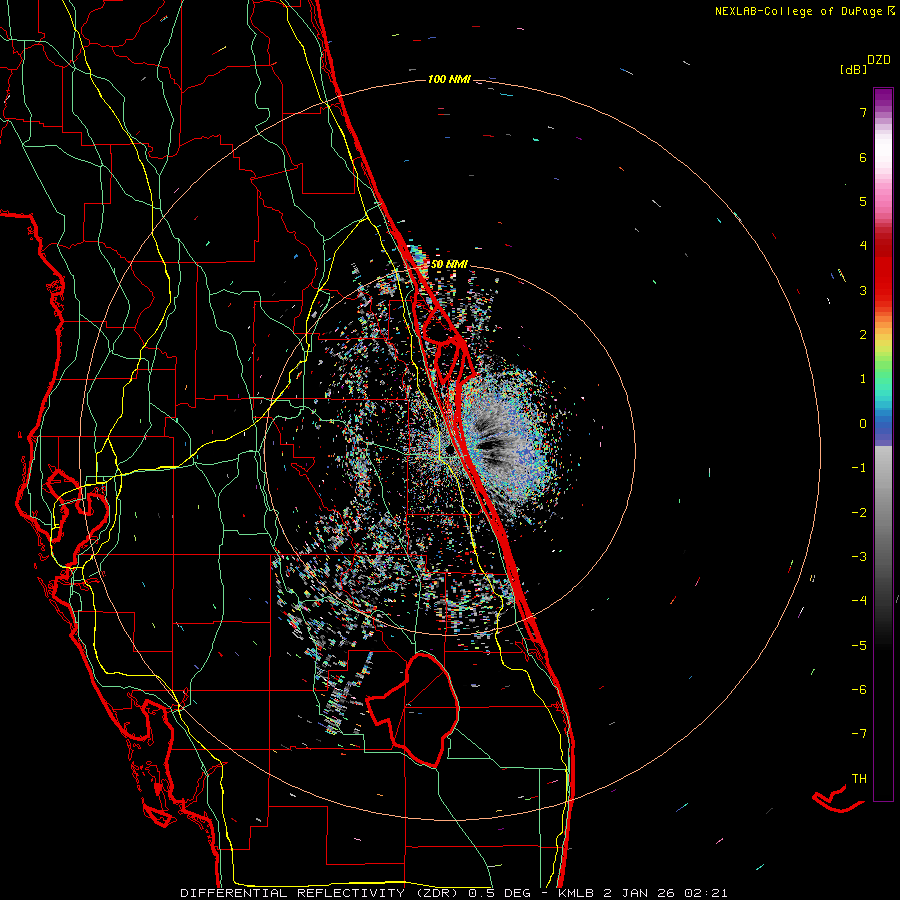Click the legend value -2 label
This screenshot has height=900, width=900.
pos(859,513)
